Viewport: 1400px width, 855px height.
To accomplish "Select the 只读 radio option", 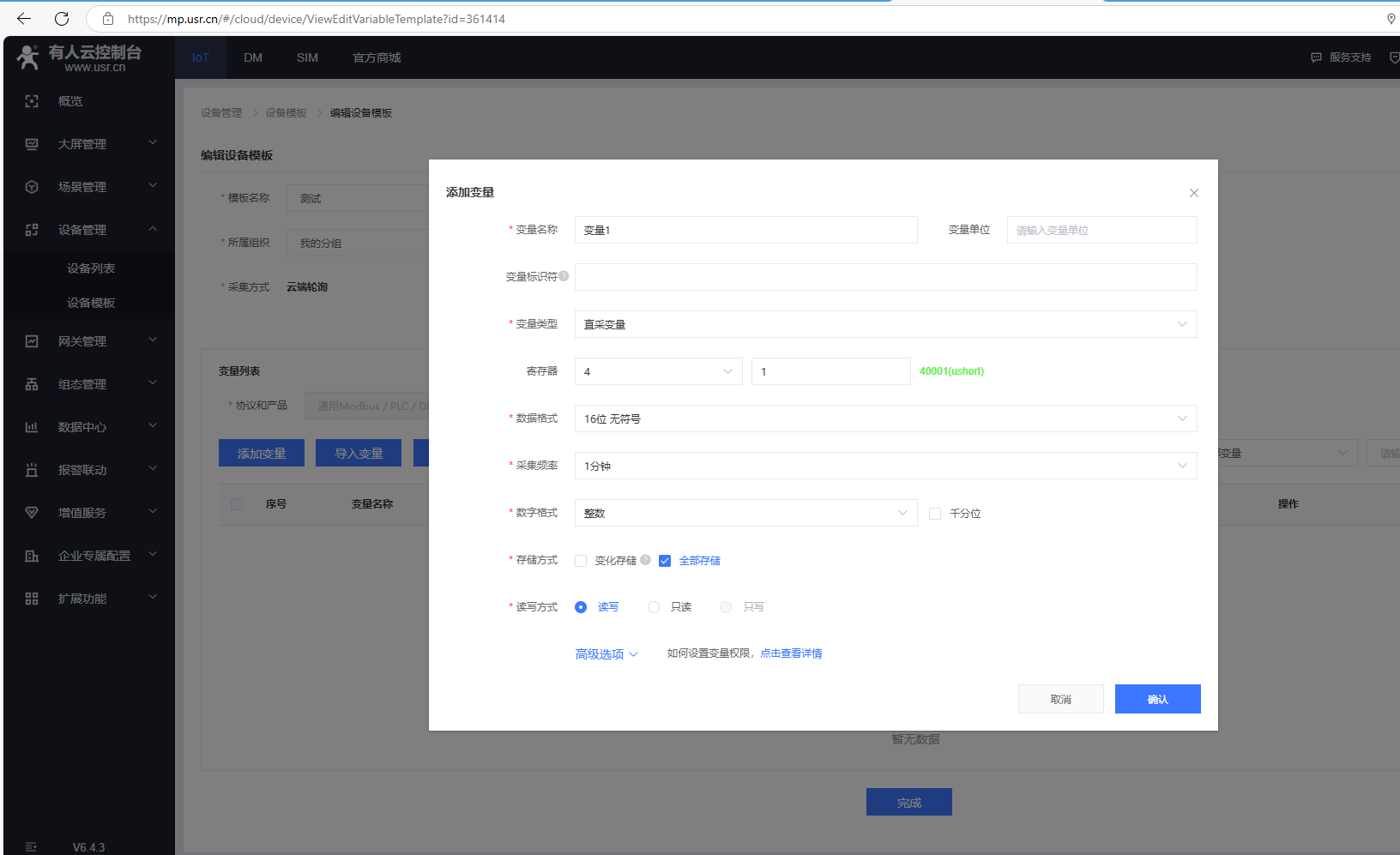I will coord(654,607).
